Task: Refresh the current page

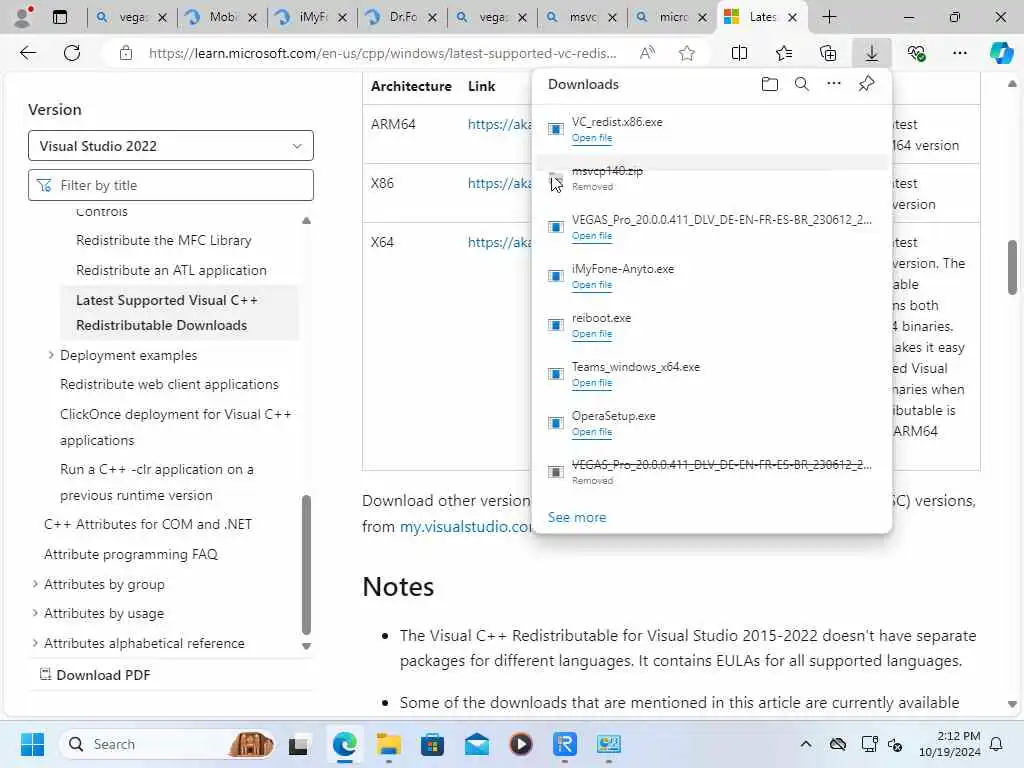Action: [x=72, y=53]
